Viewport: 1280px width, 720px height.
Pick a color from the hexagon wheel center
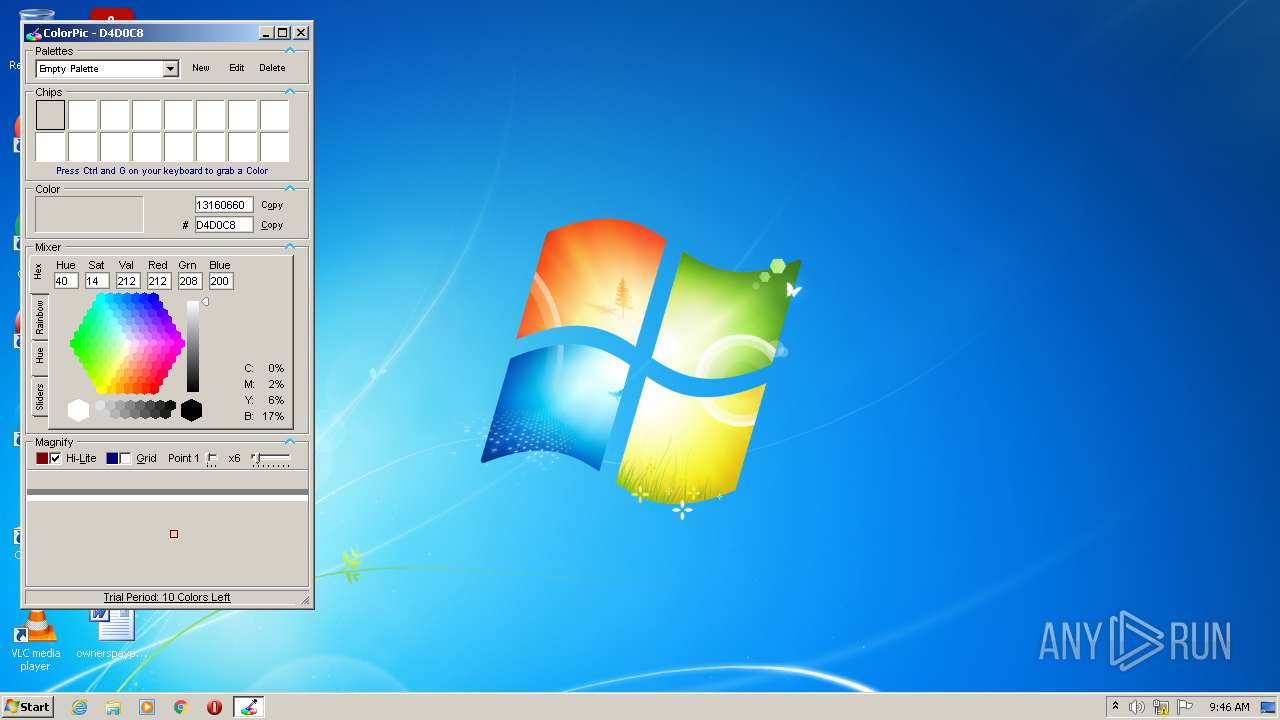pyautogui.click(x=127, y=344)
